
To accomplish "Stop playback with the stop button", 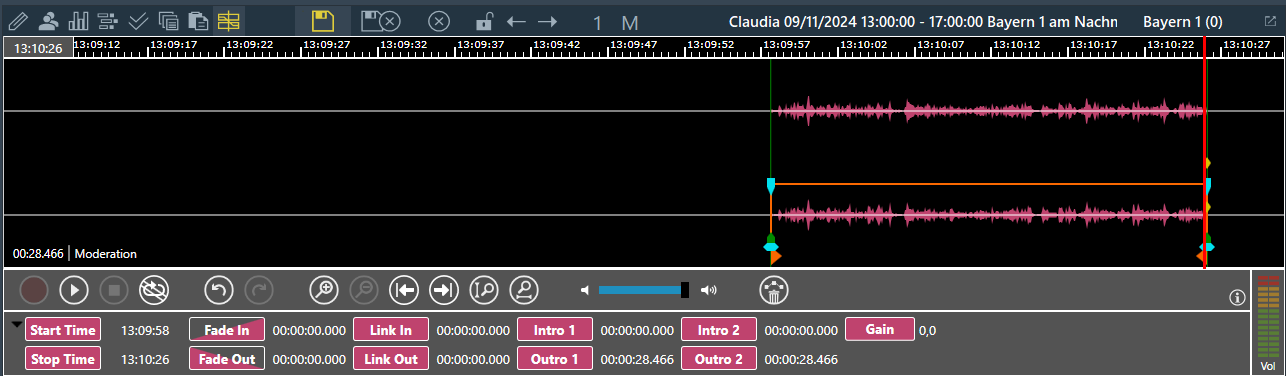I will click(x=114, y=290).
